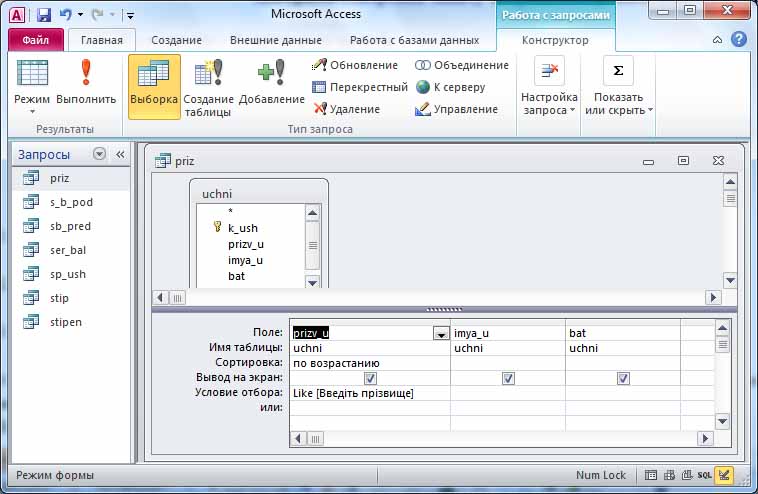The width and height of the screenshot is (758, 494).
Task: Select Управление data-definition query
Action: 456,109
